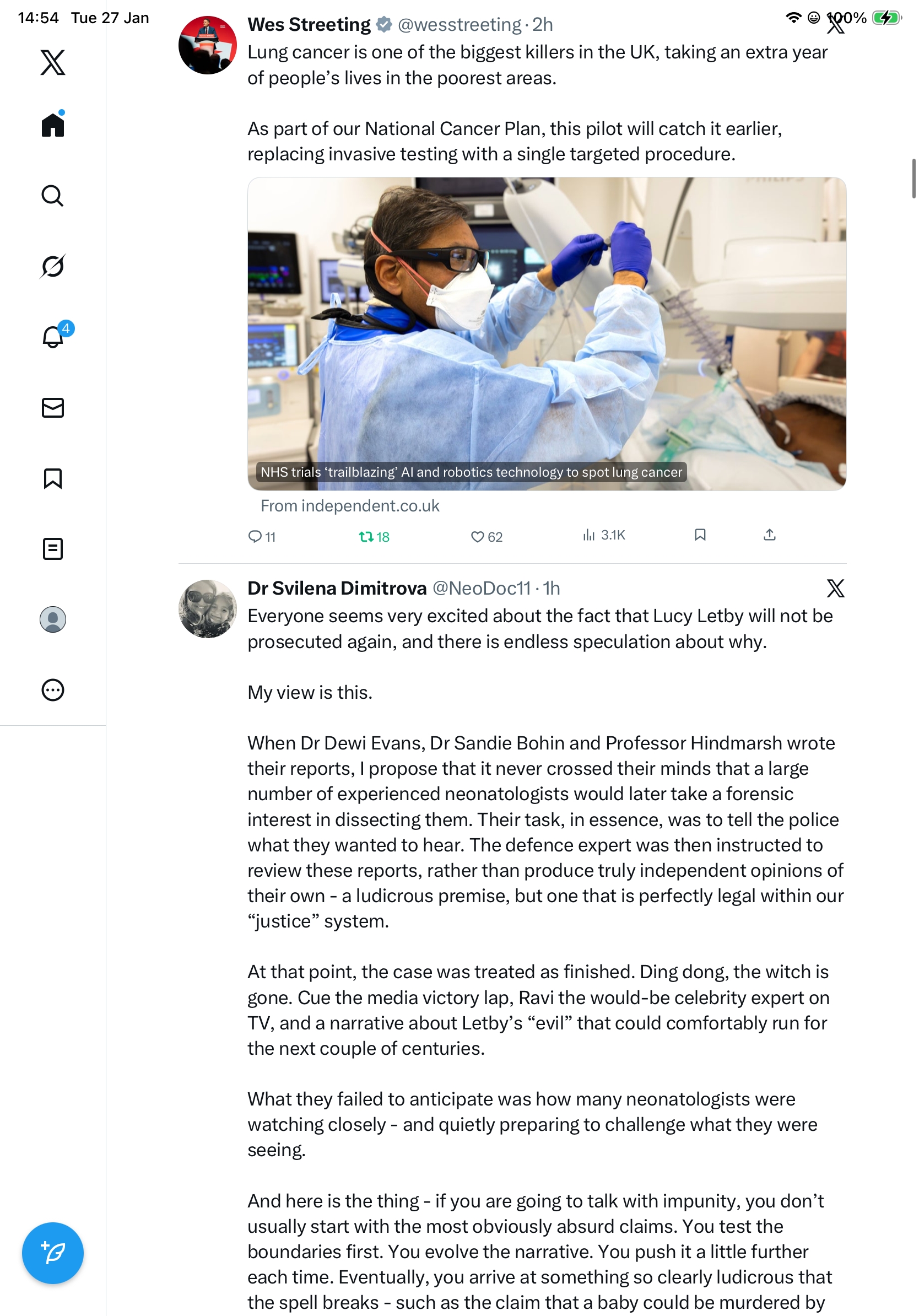Bookmark Wes Streeting's post

coord(700,535)
